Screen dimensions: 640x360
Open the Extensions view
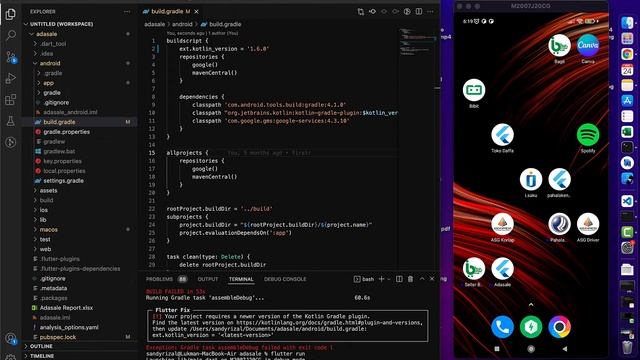[x=11, y=100]
